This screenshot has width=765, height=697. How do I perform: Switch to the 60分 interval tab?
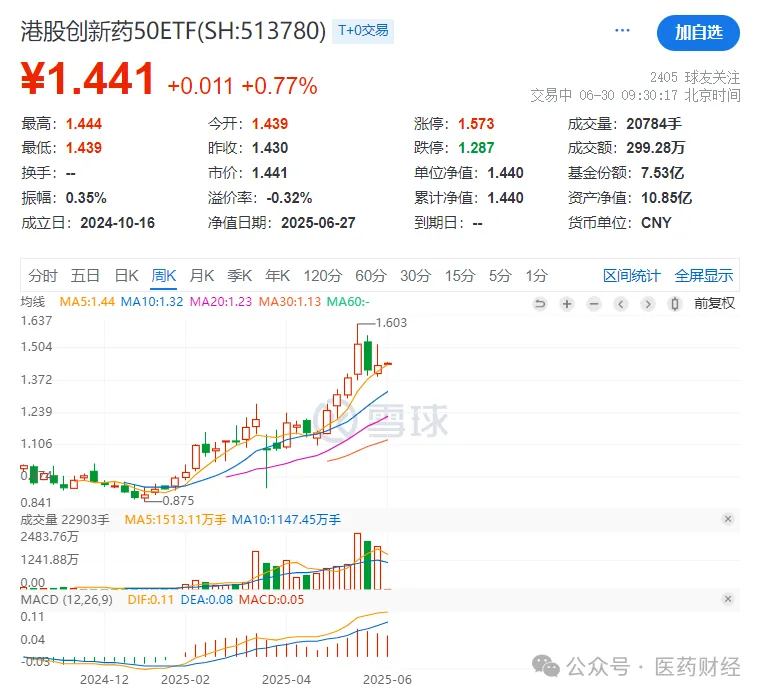(x=370, y=275)
